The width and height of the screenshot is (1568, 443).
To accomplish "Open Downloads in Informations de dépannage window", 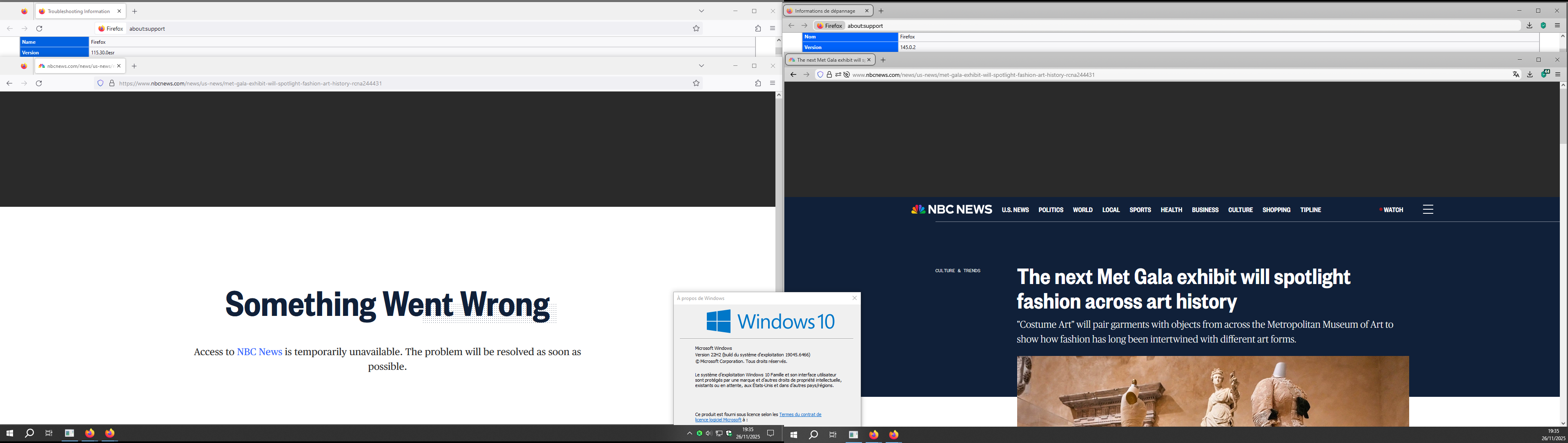I will click(1529, 26).
